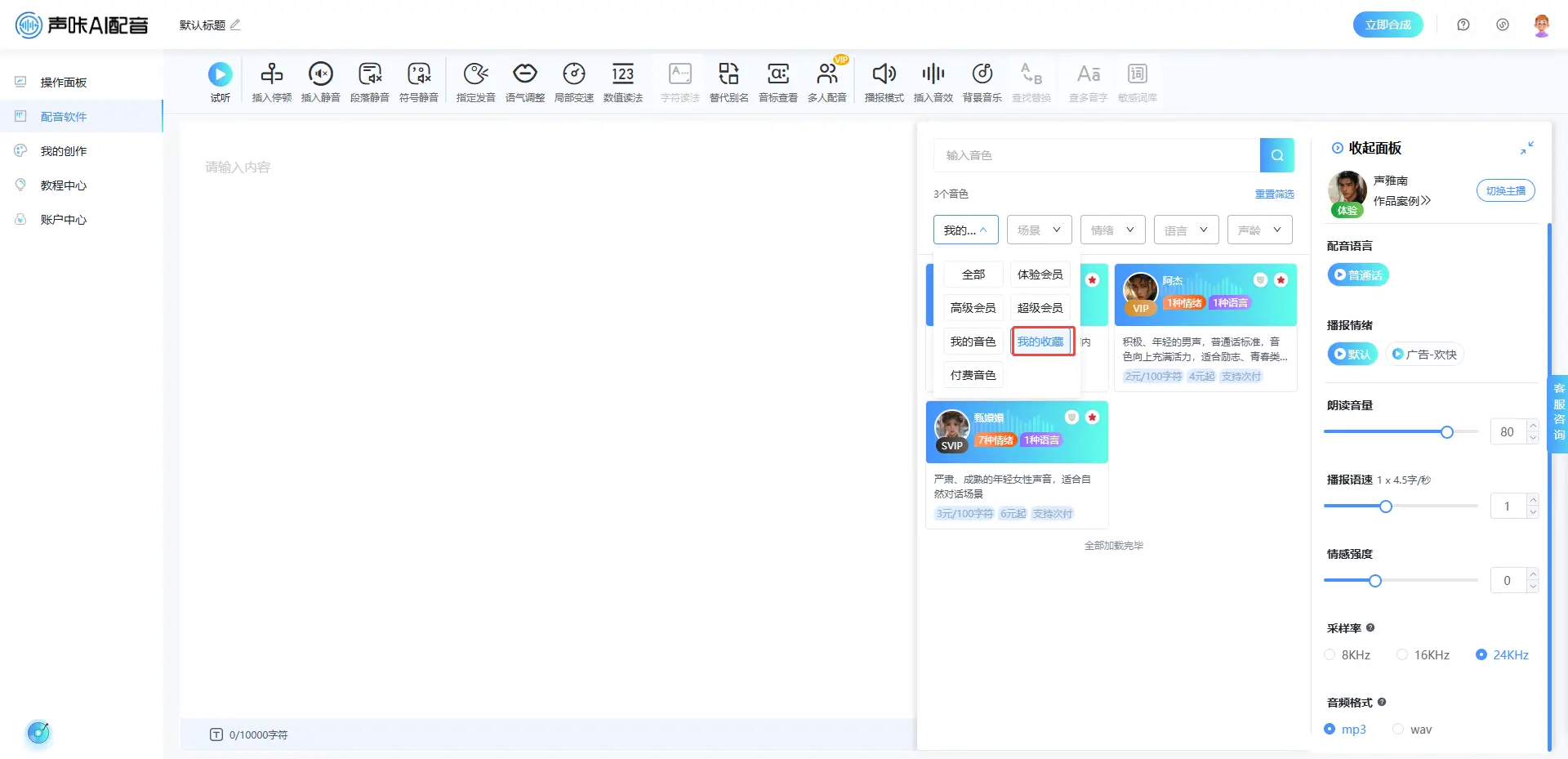Select 我的音色 from the filter menu
This screenshot has width=1568, height=759.
coord(973,342)
